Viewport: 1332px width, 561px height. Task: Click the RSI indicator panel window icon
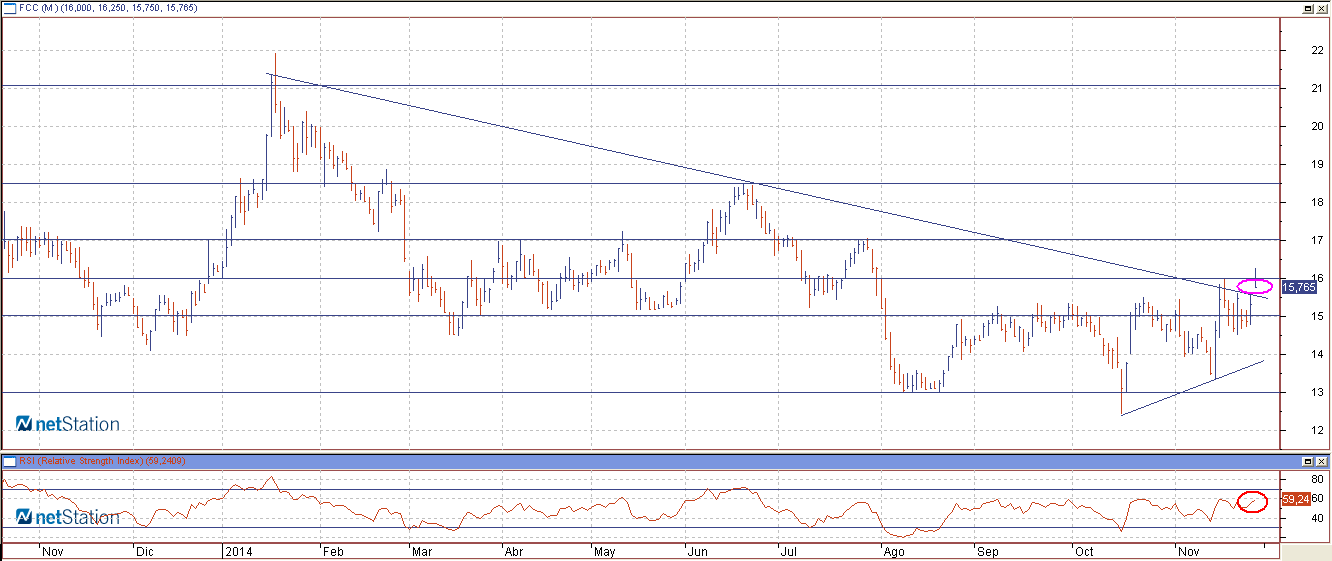point(9,461)
